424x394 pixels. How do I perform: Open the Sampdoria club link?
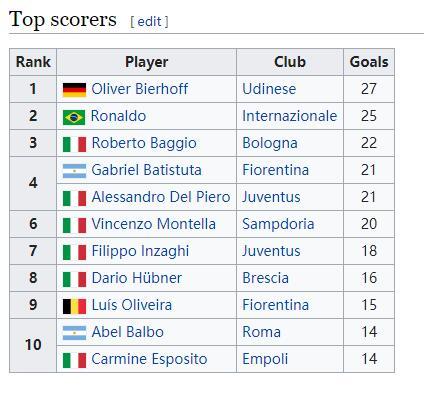tap(278, 224)
